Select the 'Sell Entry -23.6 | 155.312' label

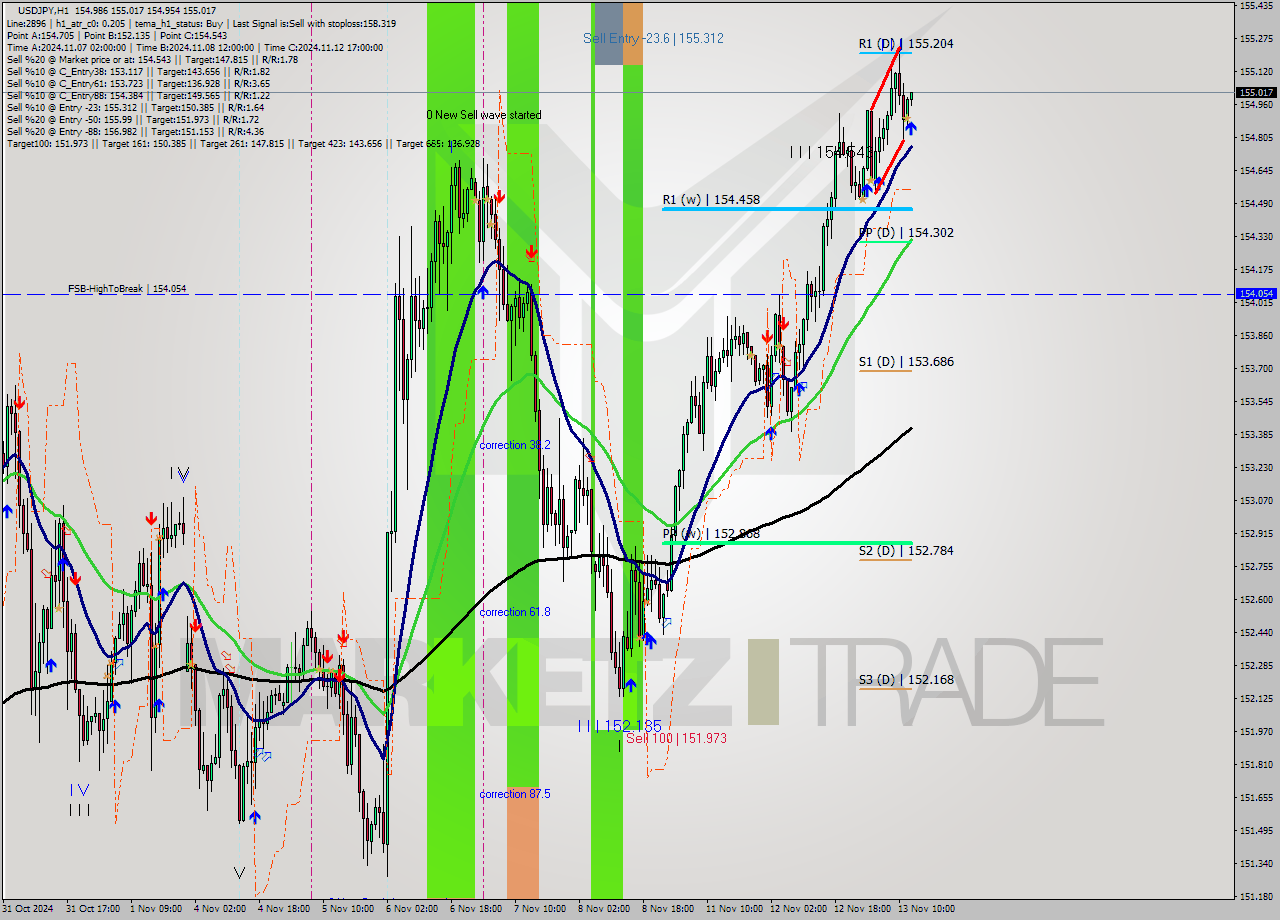tap(653, 38)
